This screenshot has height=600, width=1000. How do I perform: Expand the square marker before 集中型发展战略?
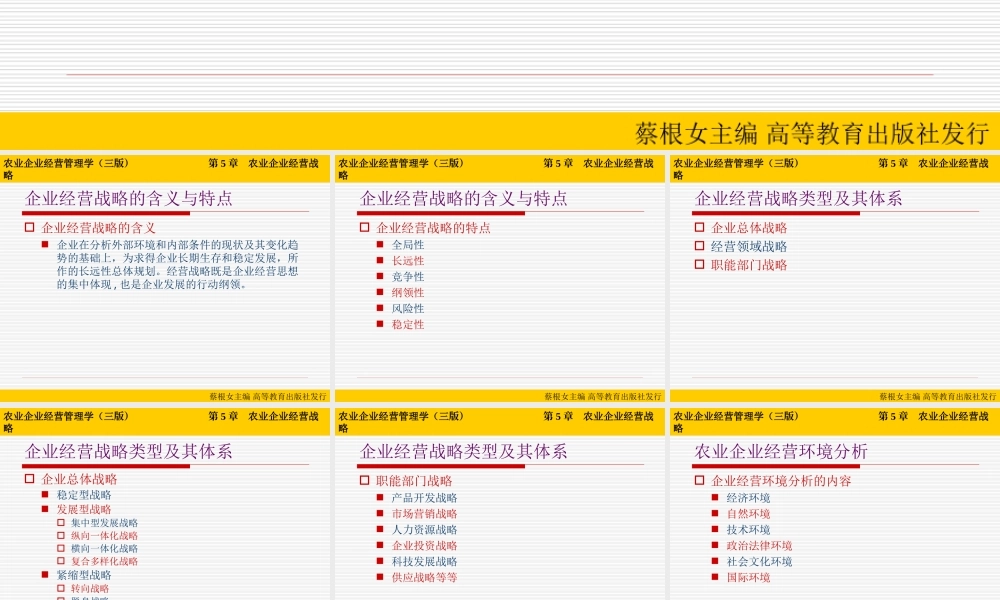[x=60, y=522]
